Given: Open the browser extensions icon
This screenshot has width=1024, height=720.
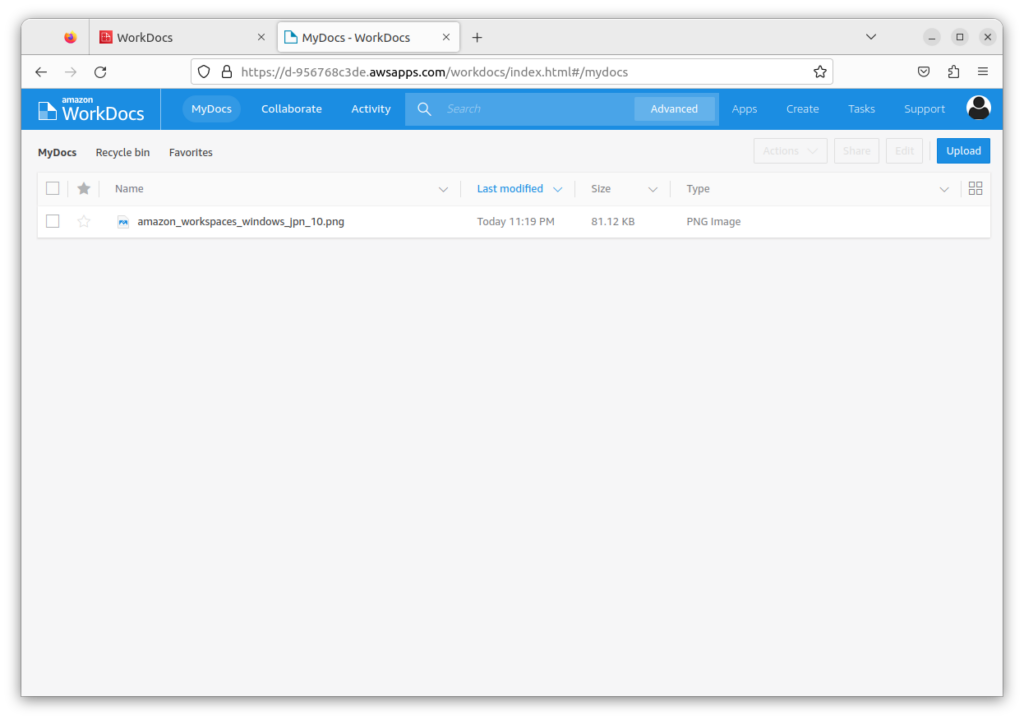Looking at the screenshot, I should (x=953, y=71).
